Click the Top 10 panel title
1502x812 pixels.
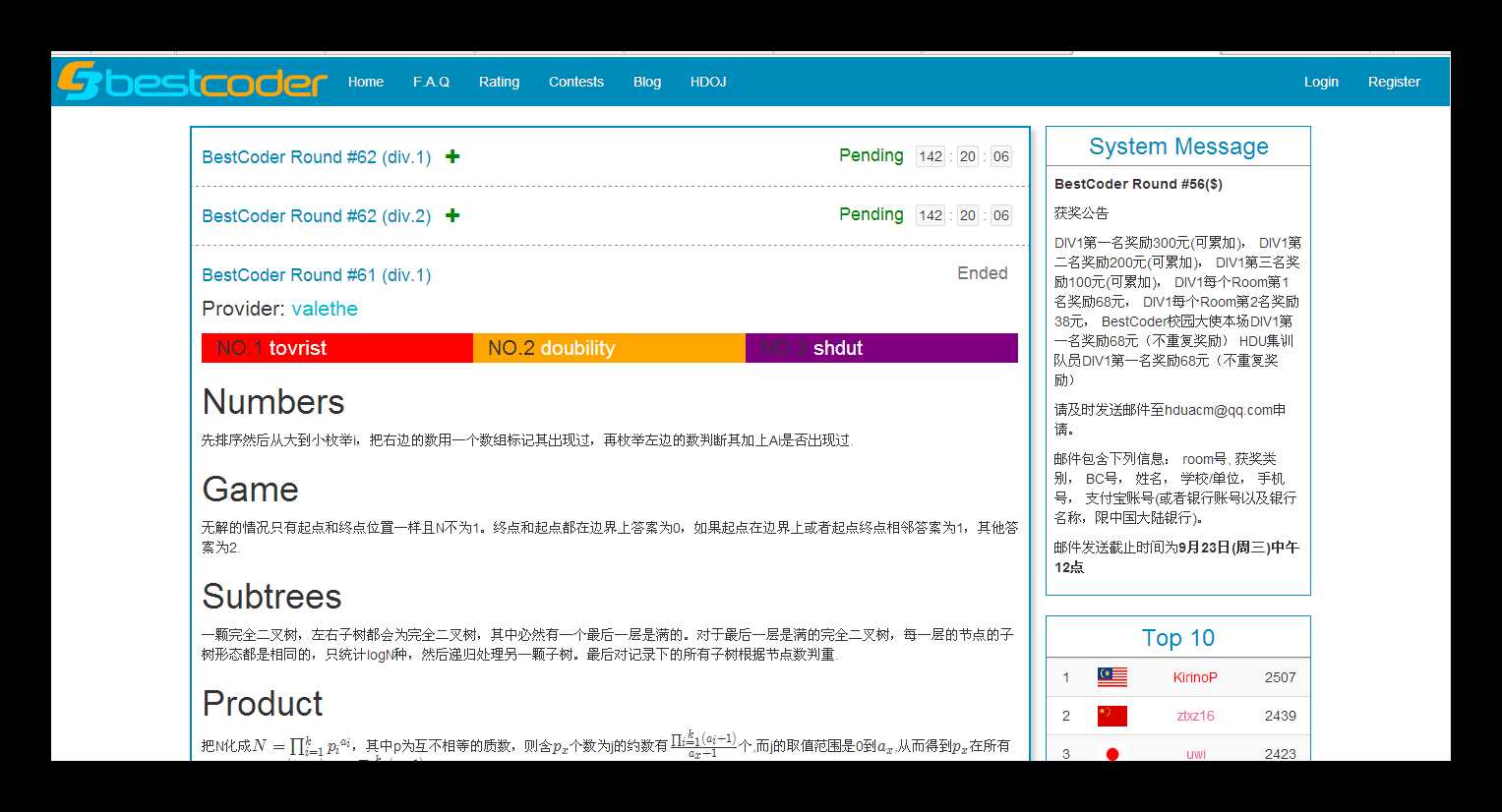pos(1178,638)
